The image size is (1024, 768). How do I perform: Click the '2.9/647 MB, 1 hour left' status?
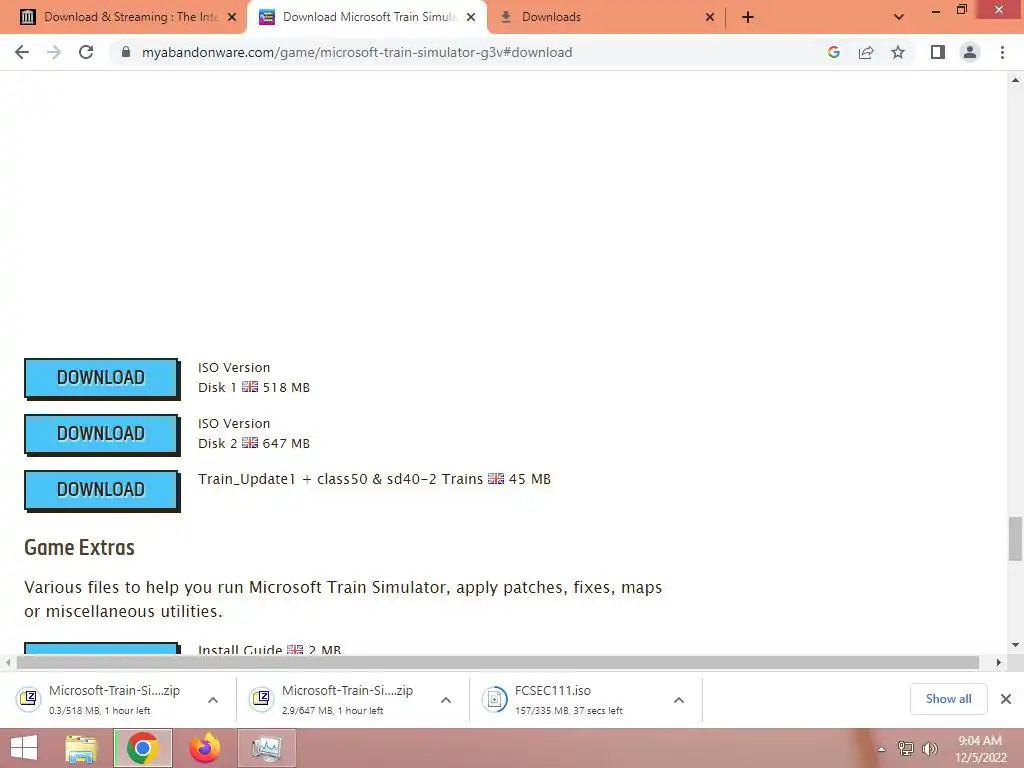pyautogui.click(x=332, y=711)
